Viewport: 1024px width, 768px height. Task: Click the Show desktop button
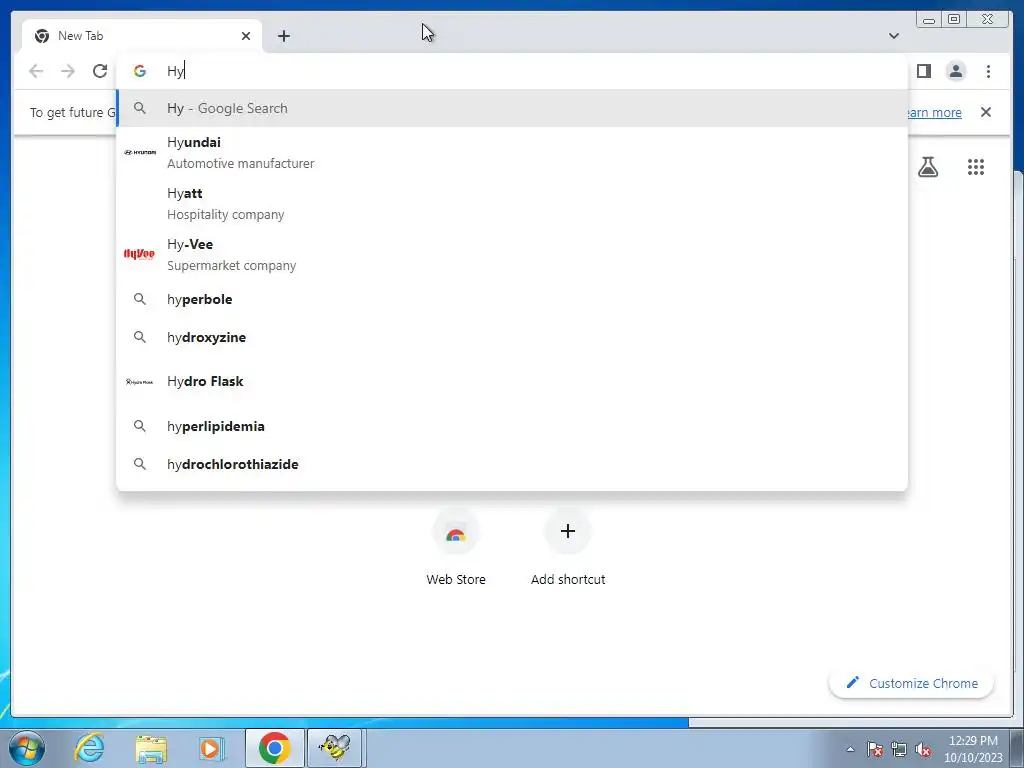tap(1017, 748)
